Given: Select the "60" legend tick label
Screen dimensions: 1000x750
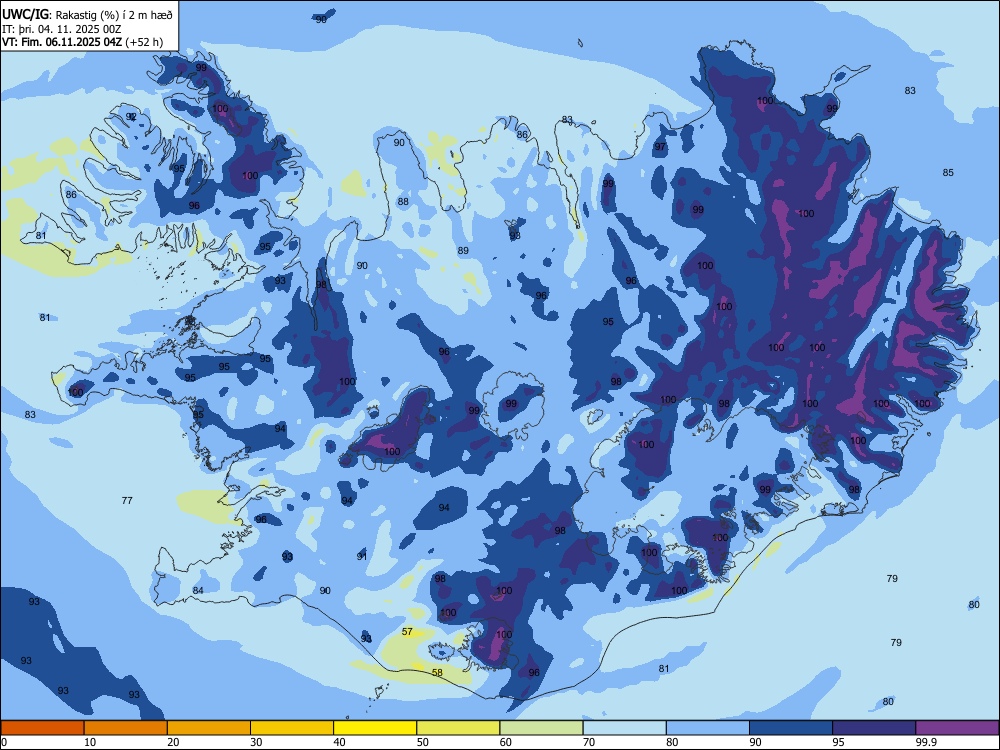Looking at the screenshot, I should (506, 742).
